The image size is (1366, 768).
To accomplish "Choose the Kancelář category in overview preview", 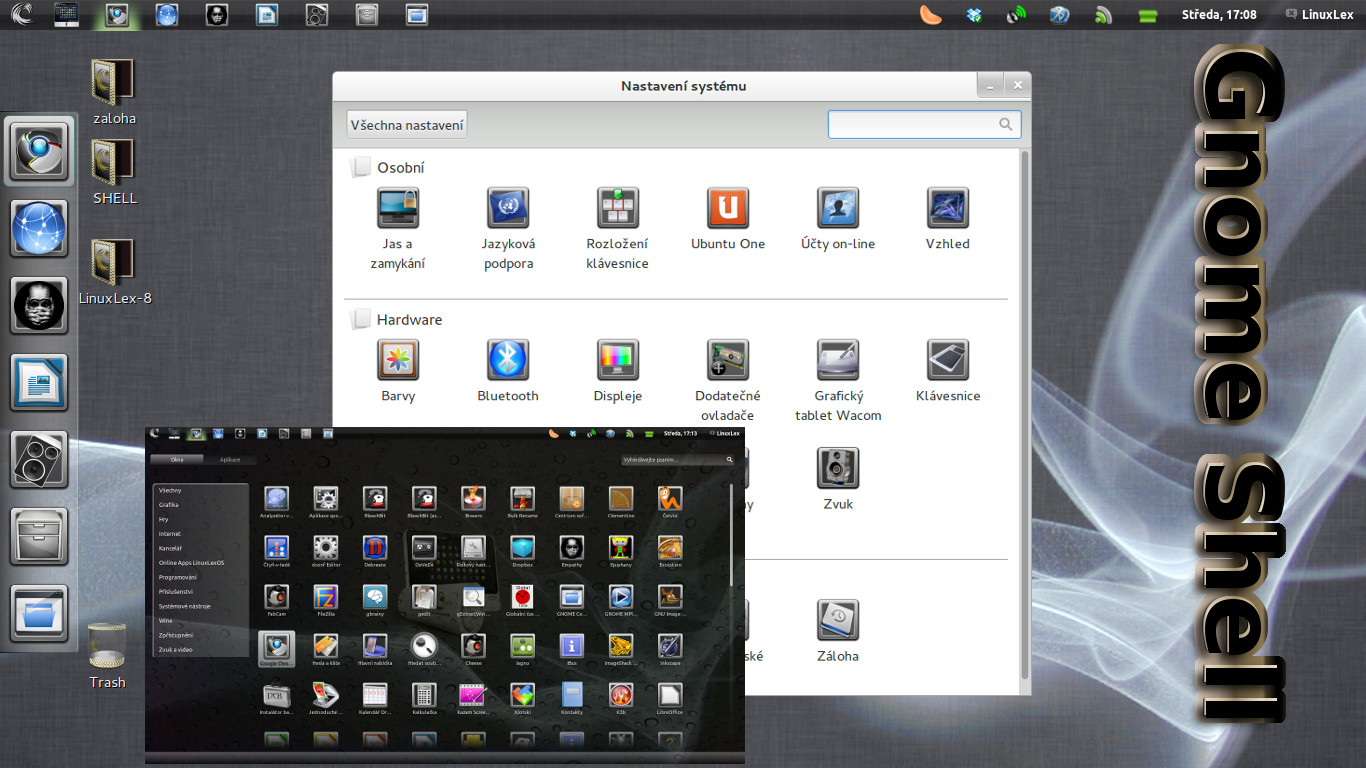I will tap(170, 548).
